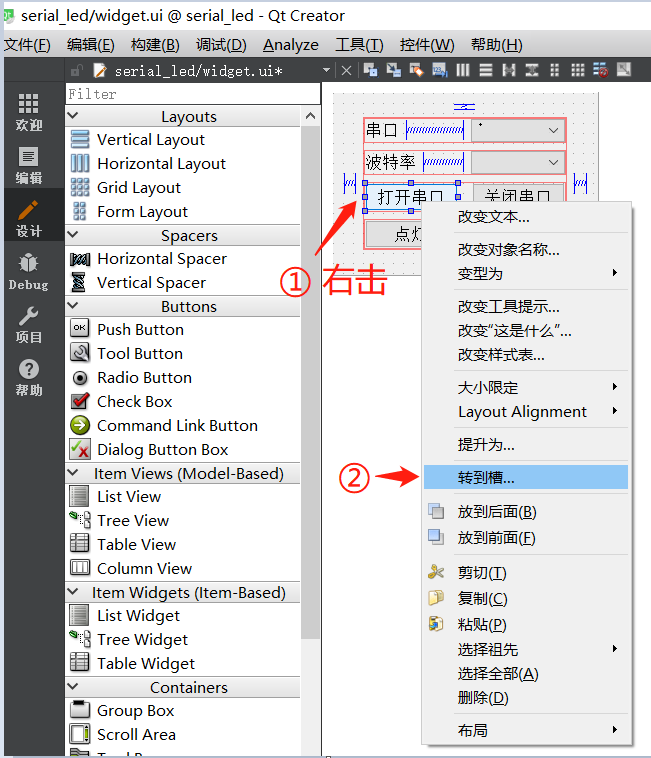The height and width of the screenshot is (758, 651).
Task: Apply Lay Out Vertically from toolbar
Action: click(x=486, y=71)
